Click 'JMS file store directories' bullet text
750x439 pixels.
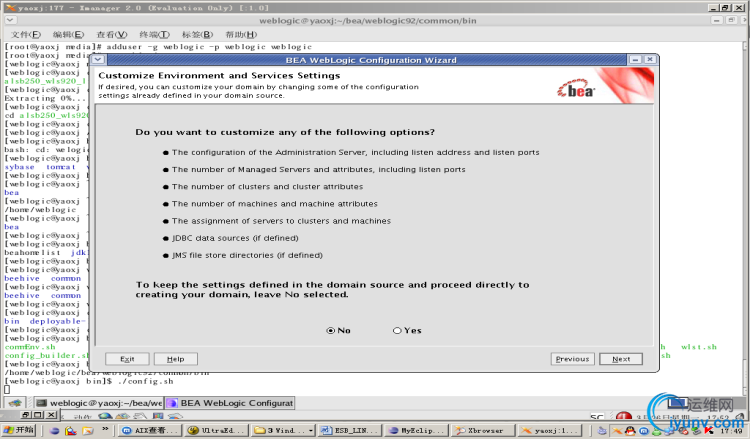click(x=247, y=255)
